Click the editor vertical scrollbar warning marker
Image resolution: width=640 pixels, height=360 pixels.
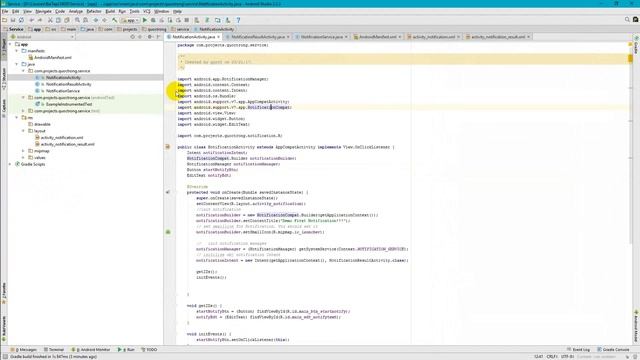coord(630,59)
